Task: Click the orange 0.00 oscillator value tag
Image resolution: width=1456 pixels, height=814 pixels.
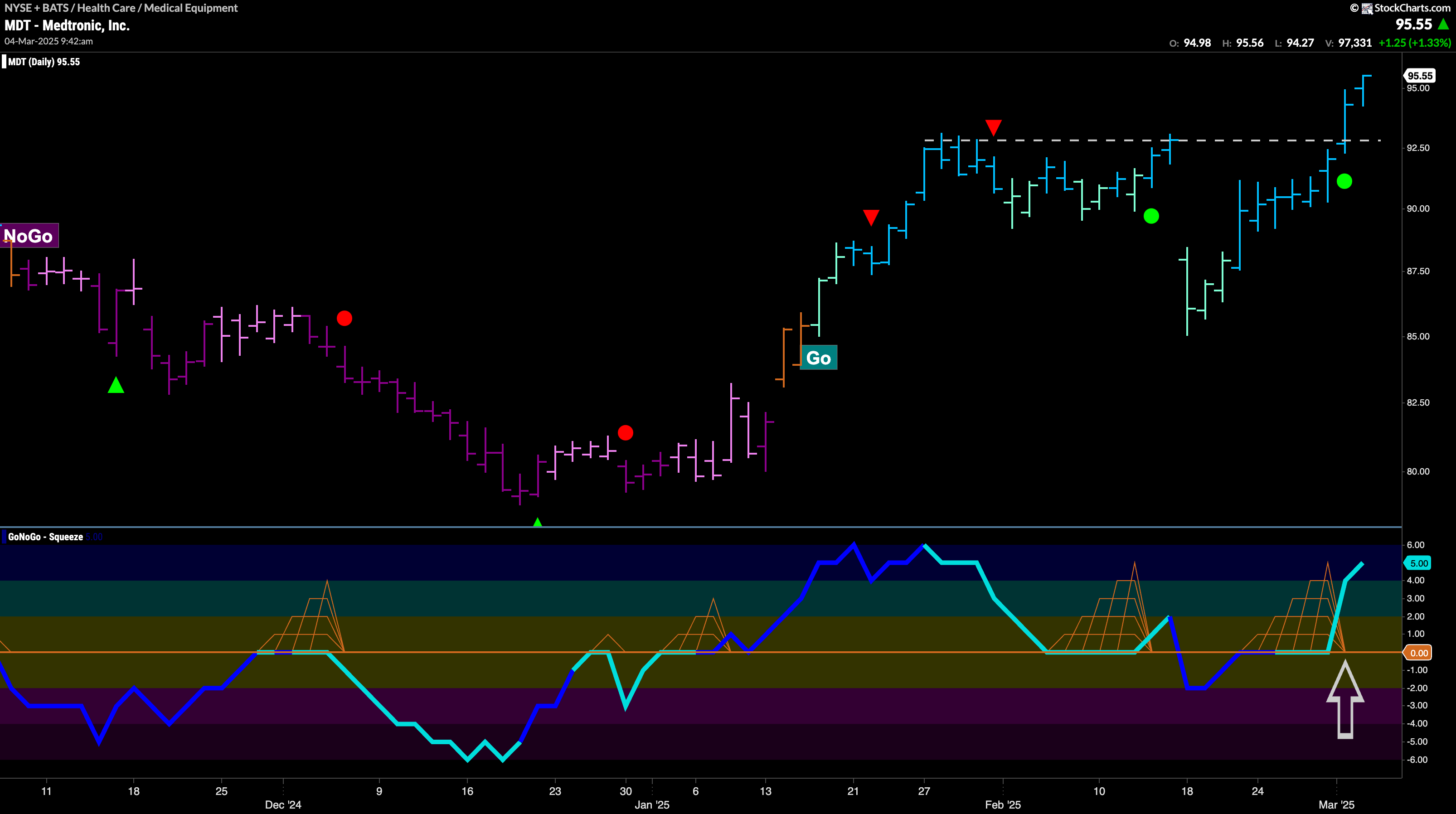Action: [x=1418, y=653]
